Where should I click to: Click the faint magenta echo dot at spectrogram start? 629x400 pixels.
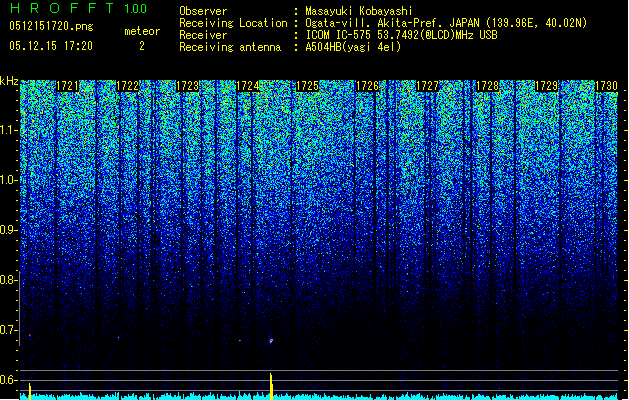pos(30,335)
